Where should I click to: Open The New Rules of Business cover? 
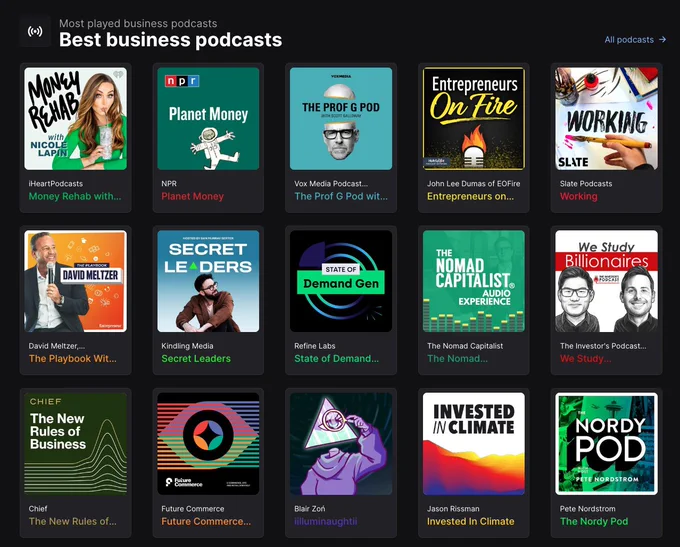point(75,444)
